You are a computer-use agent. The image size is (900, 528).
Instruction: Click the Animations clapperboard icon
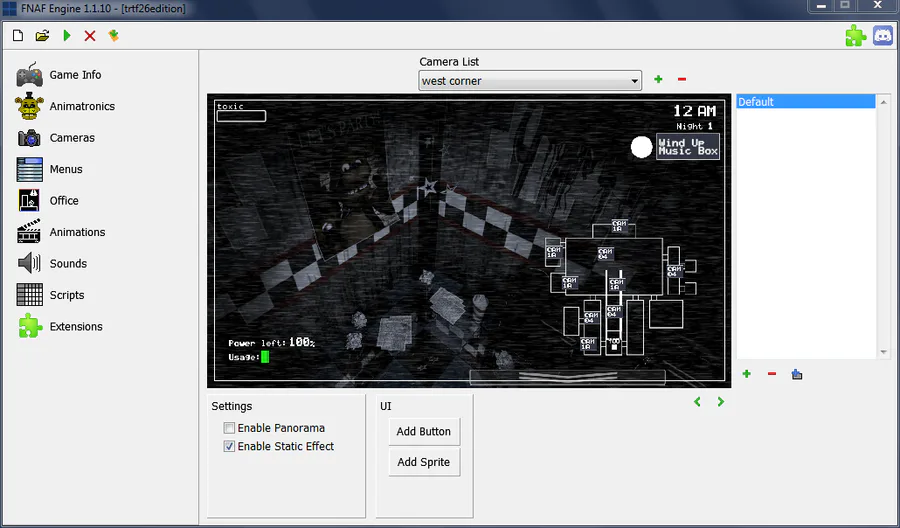(x=29, y=232)
